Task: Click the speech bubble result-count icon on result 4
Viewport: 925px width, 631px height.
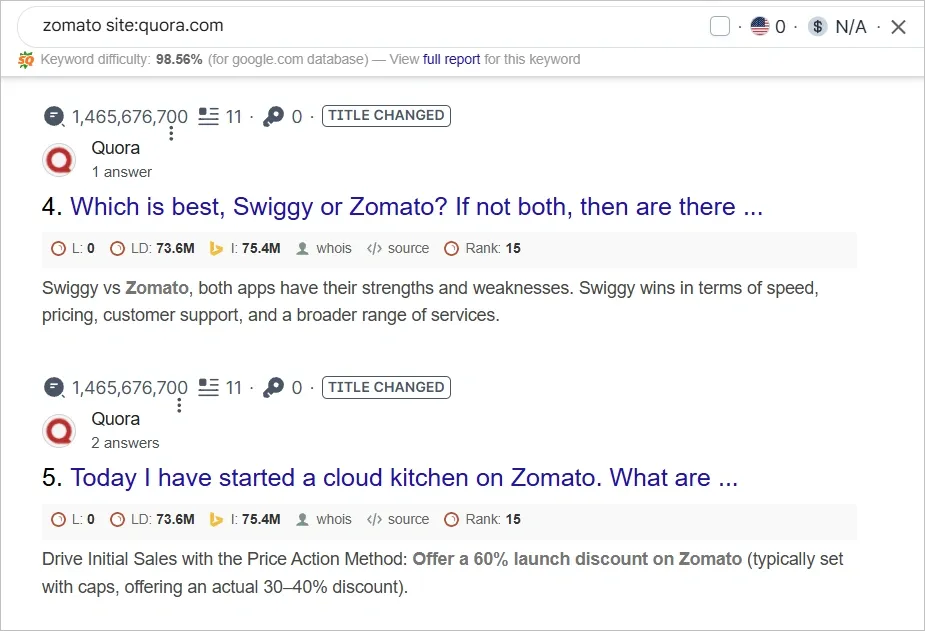Action: coord(53,116)
